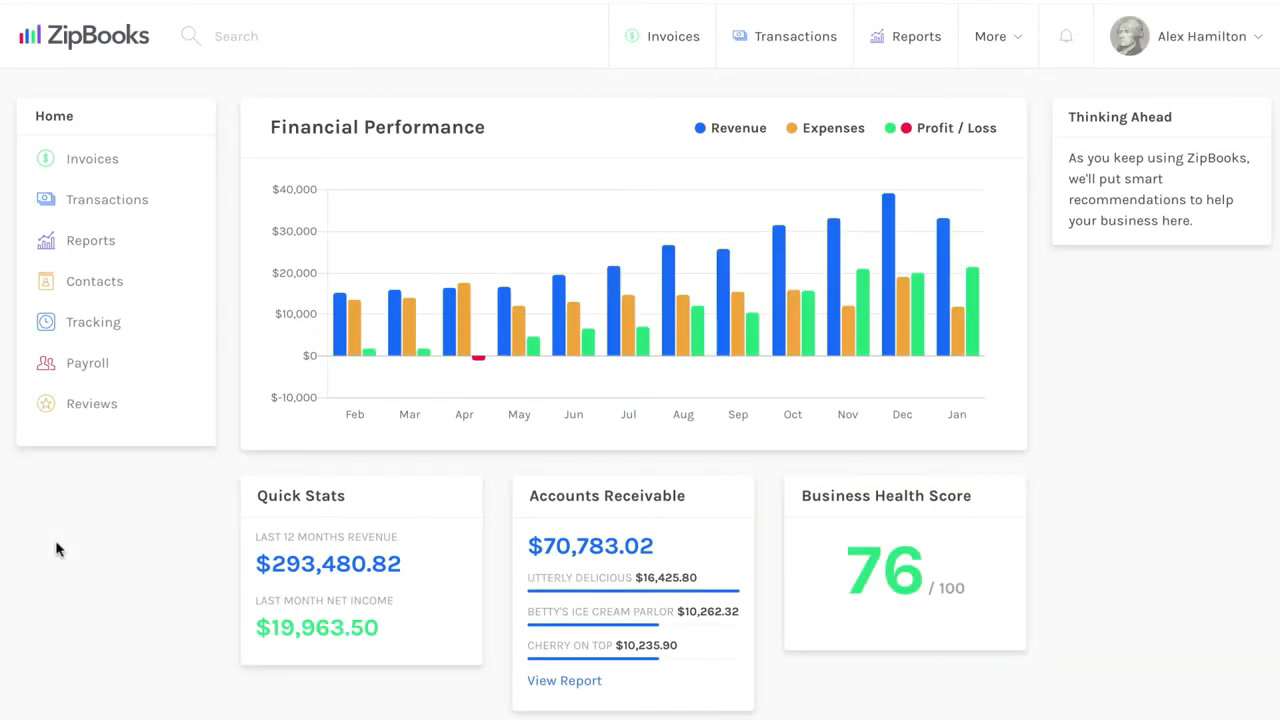Expand the More dropdown menu
Screen dimensions: 1280x720
point(998,36)
